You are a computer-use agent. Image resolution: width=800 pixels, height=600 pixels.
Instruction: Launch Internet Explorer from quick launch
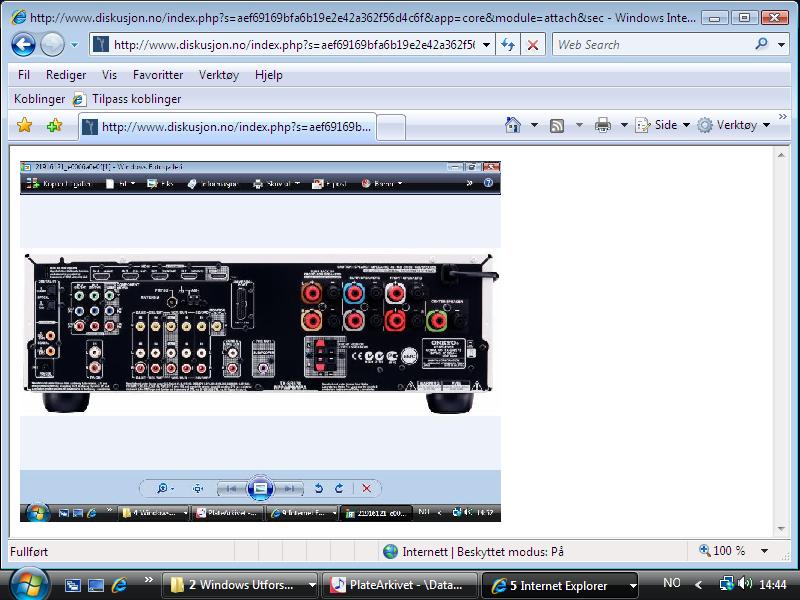point(119,585)
